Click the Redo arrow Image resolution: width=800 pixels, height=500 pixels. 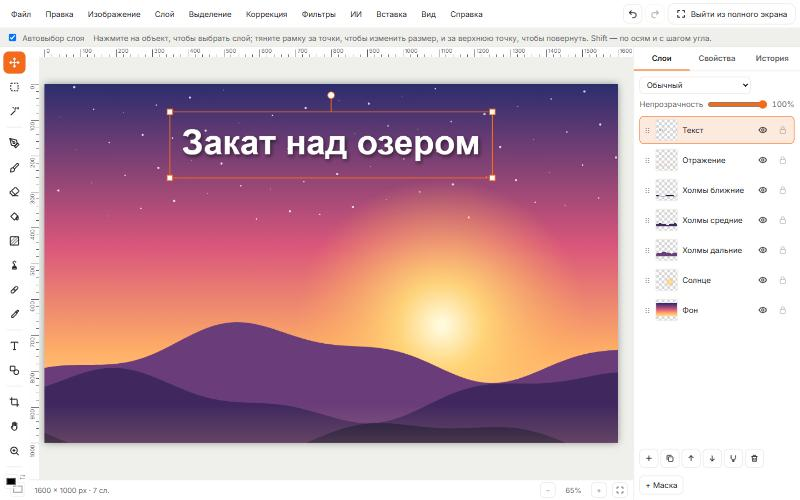(x=655, y=14)
